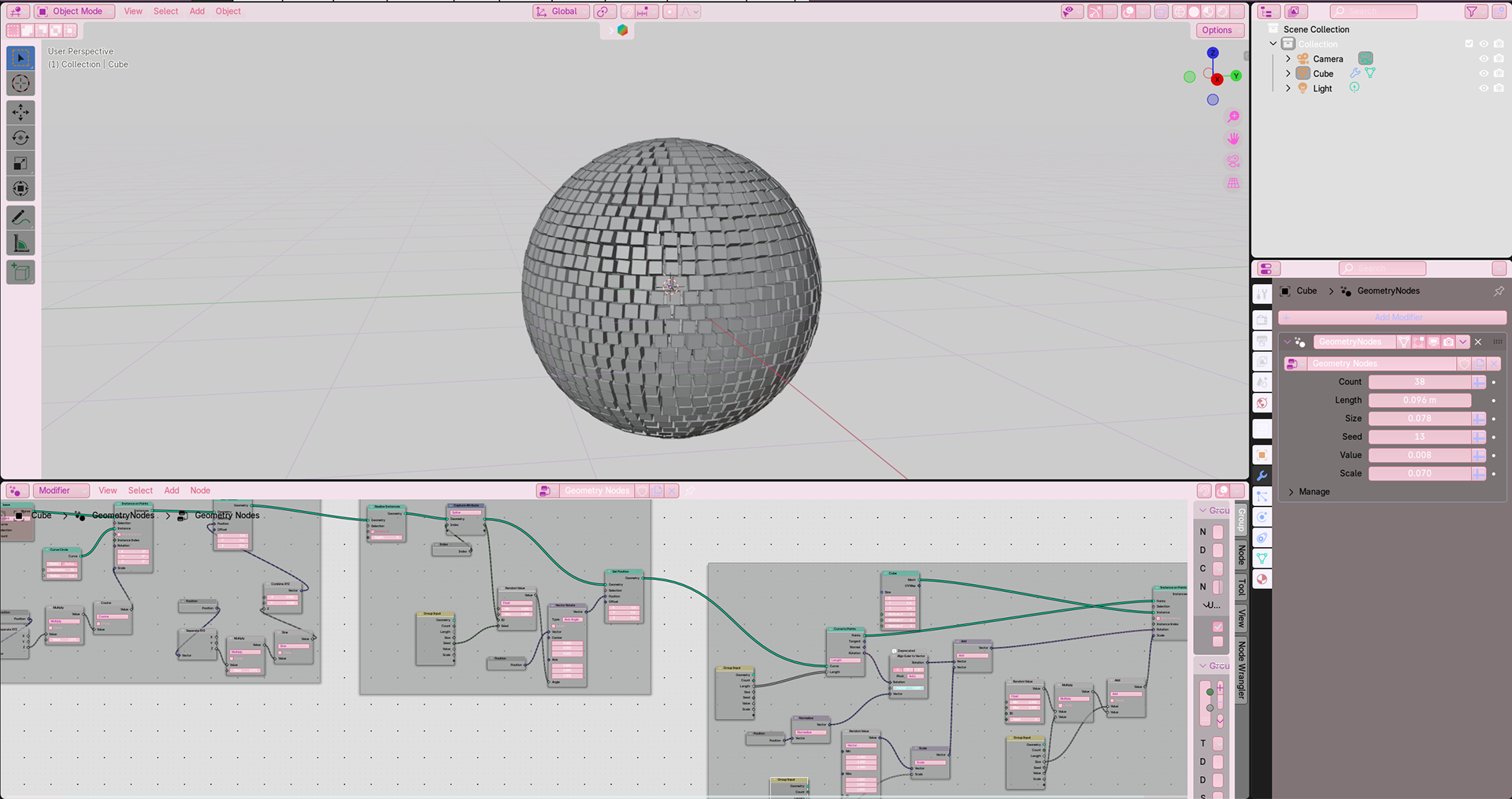This screenshot has width=1512, height=799.
Task: Open the modifier extra options dropdown arrow
Action: pos(1463,342)
